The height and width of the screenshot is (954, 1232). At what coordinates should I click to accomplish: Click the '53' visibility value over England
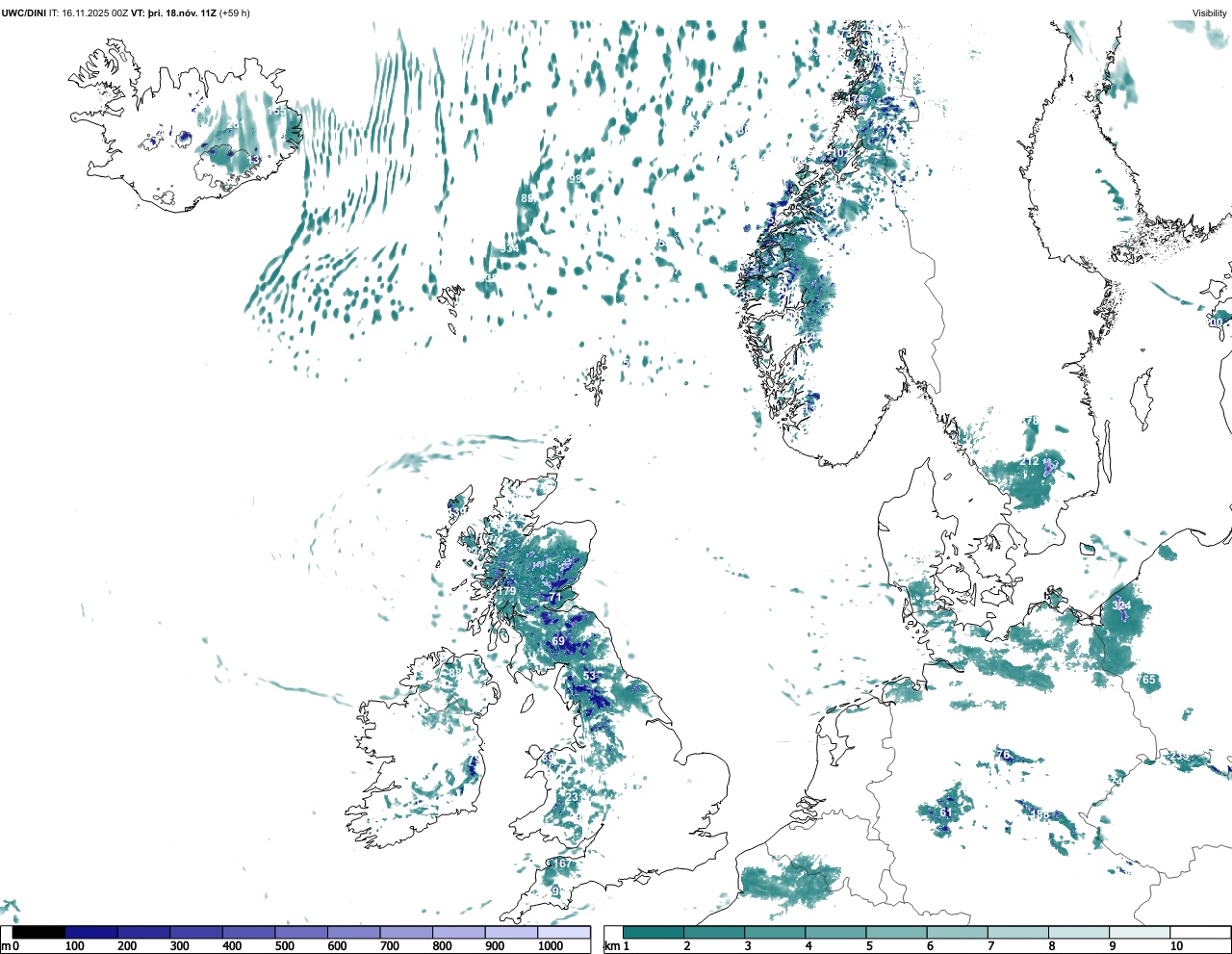click(590, 676)
